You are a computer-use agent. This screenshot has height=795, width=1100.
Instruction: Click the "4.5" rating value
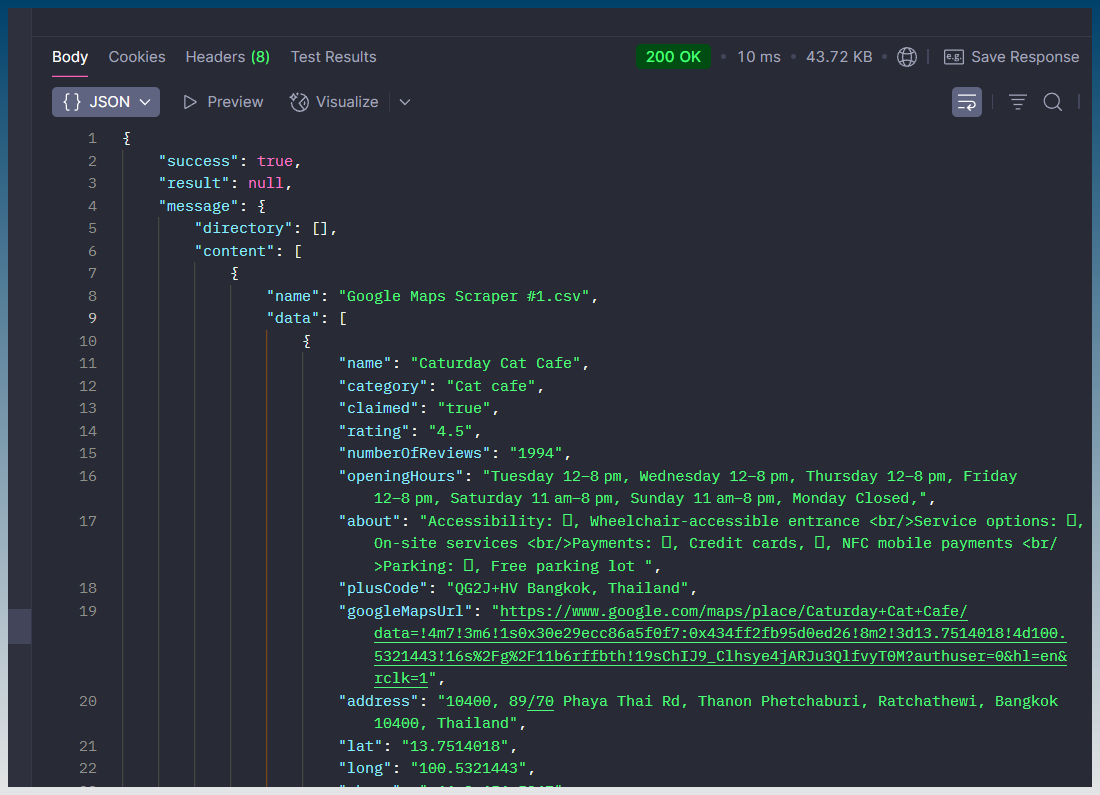(450, 431)
